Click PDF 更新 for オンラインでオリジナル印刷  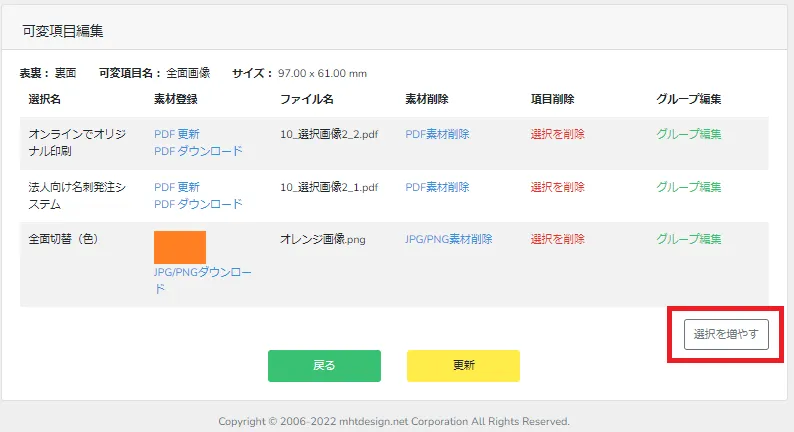pos(176,134)
